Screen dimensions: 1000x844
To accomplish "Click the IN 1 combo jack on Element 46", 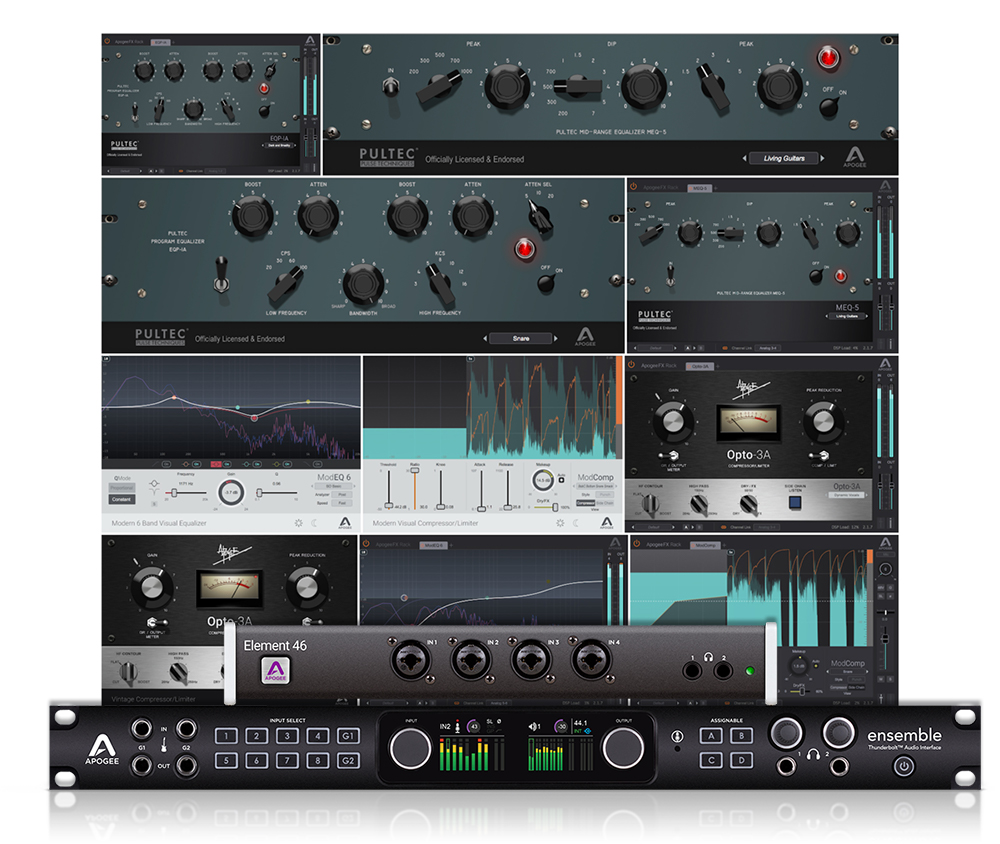I will point(410,661).
